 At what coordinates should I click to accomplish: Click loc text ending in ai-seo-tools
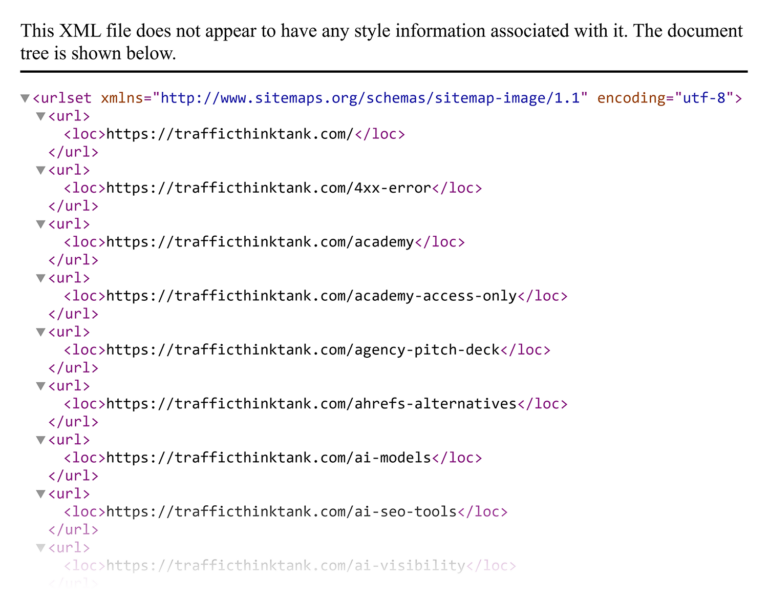pos(282,511)
